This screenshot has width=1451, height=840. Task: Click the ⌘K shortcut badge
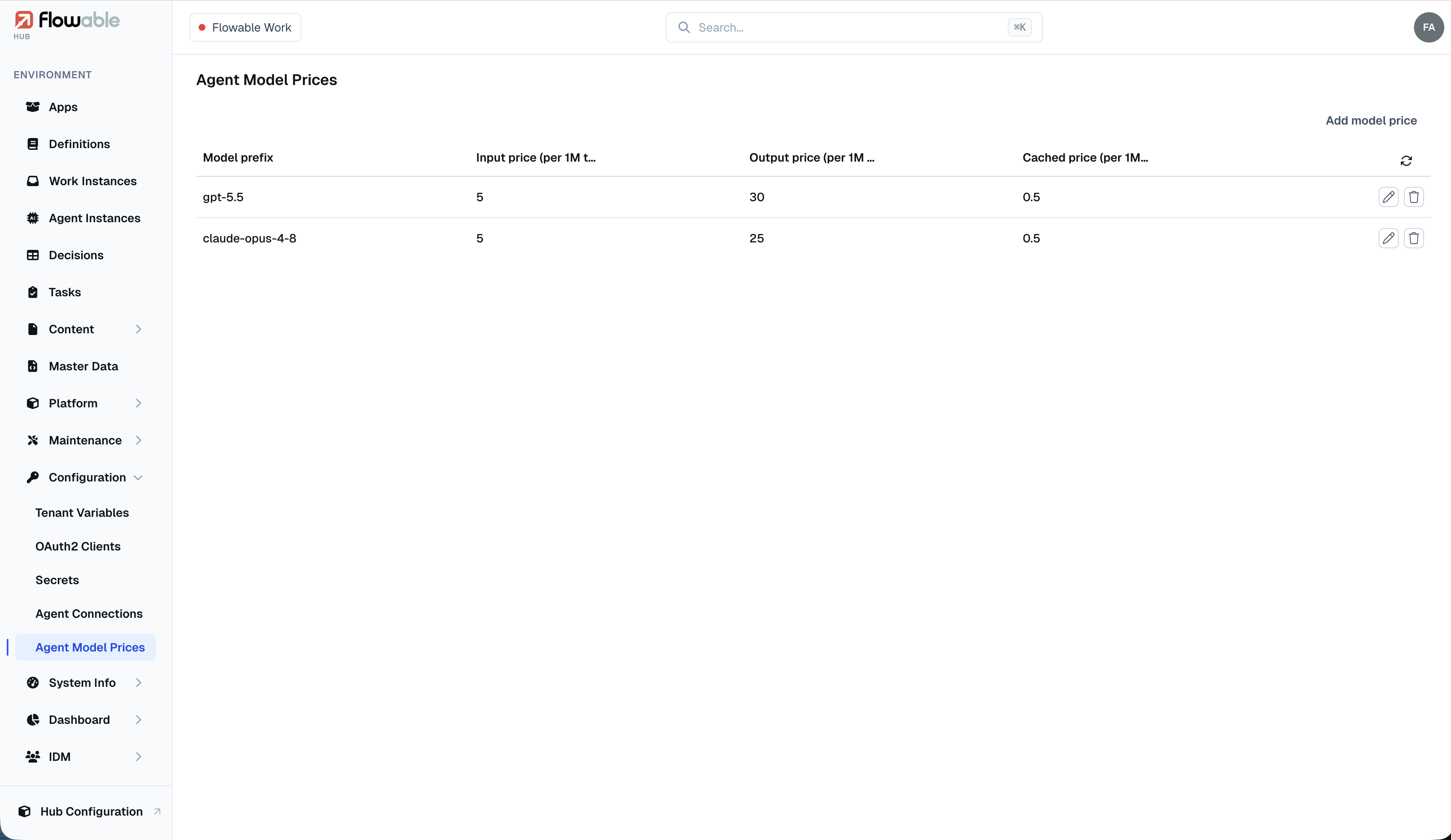(1019, 27)
